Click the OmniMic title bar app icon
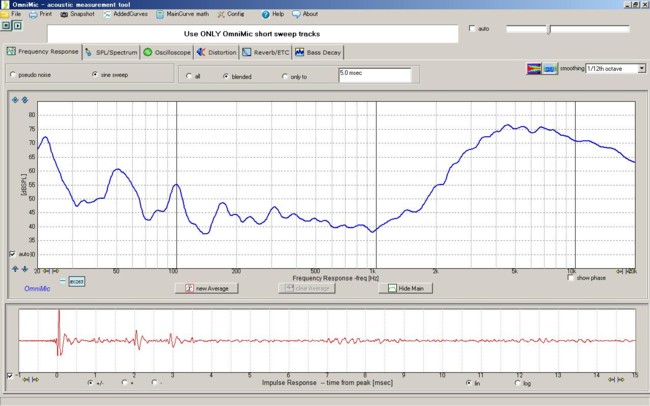The height and width of the screenshot is (406, 650). (5, 5)
